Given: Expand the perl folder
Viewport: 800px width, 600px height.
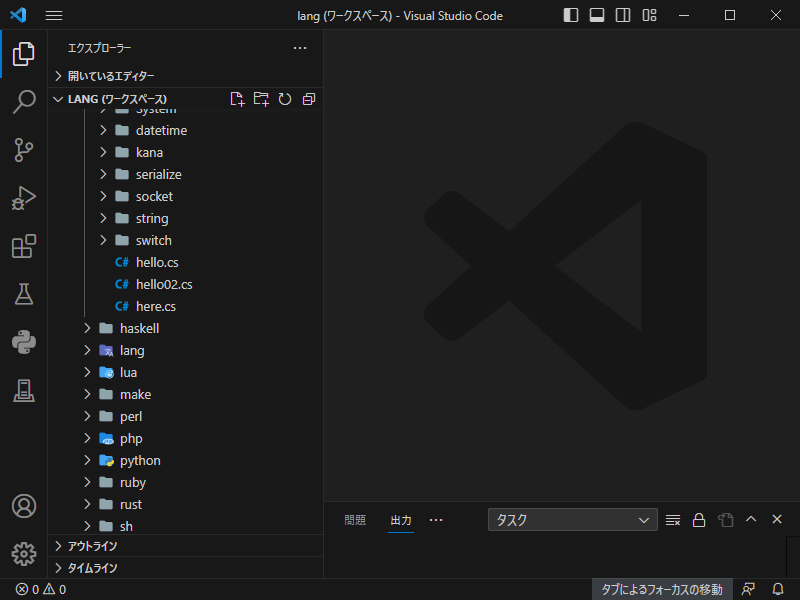Looking at the screenshot, I should click(x=186, y=416).
